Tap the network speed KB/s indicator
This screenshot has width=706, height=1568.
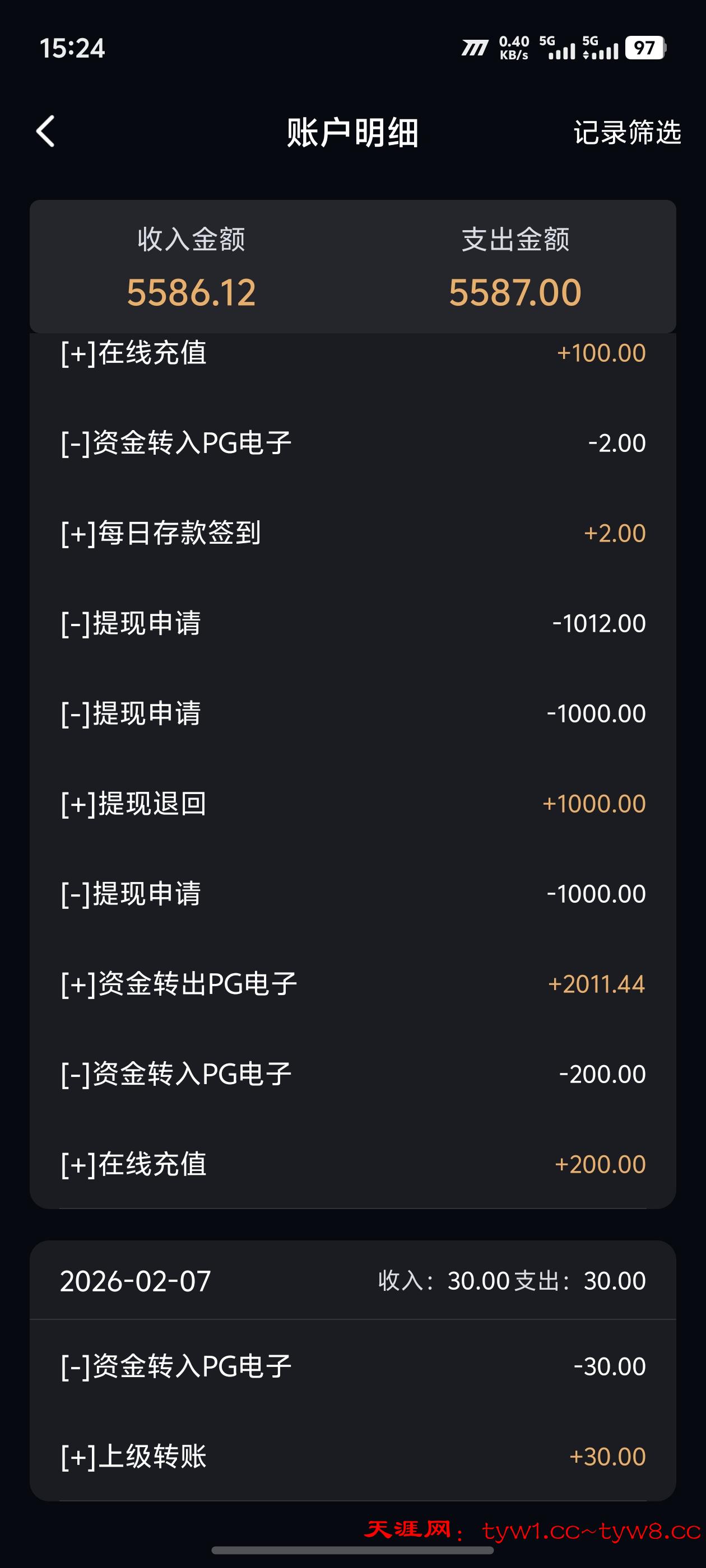tap(513, 48)
